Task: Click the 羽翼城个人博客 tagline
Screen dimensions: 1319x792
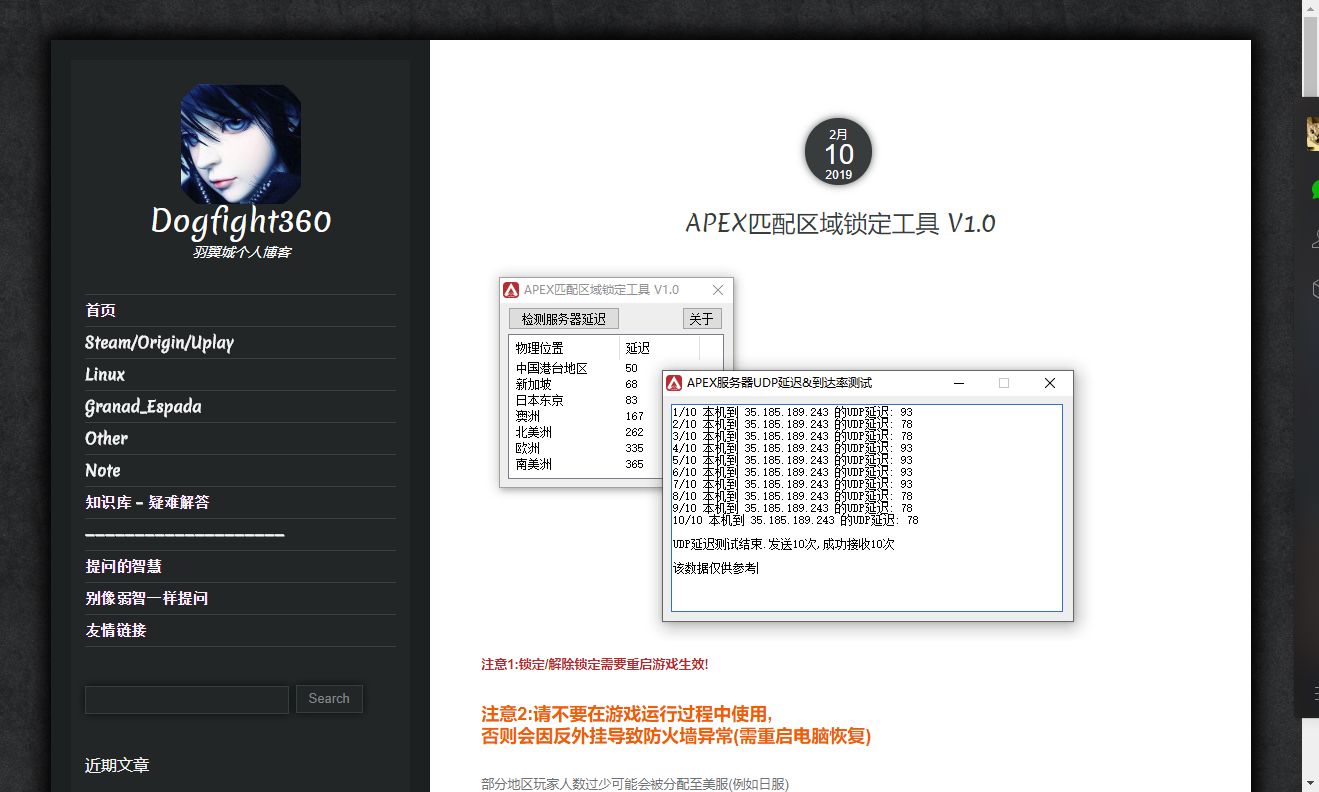Action: click(x=241, y=252)
